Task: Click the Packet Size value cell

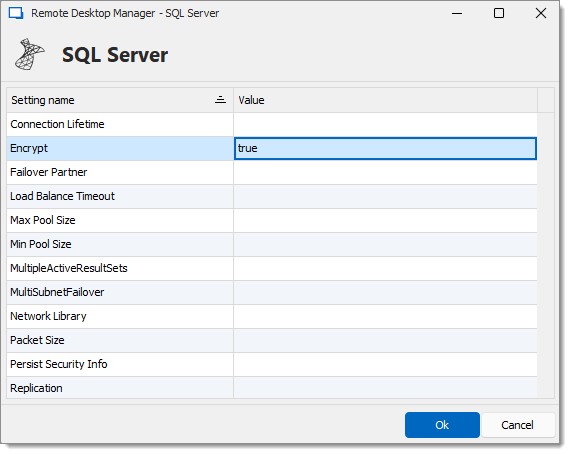Action: [x=385, y=340]
